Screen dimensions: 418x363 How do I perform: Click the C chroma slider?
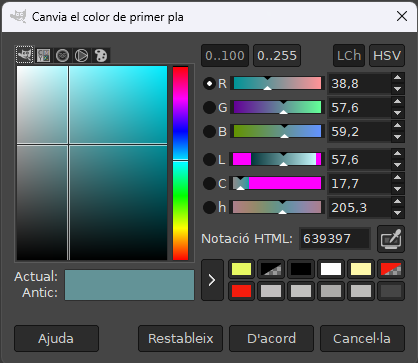point(277,183)
